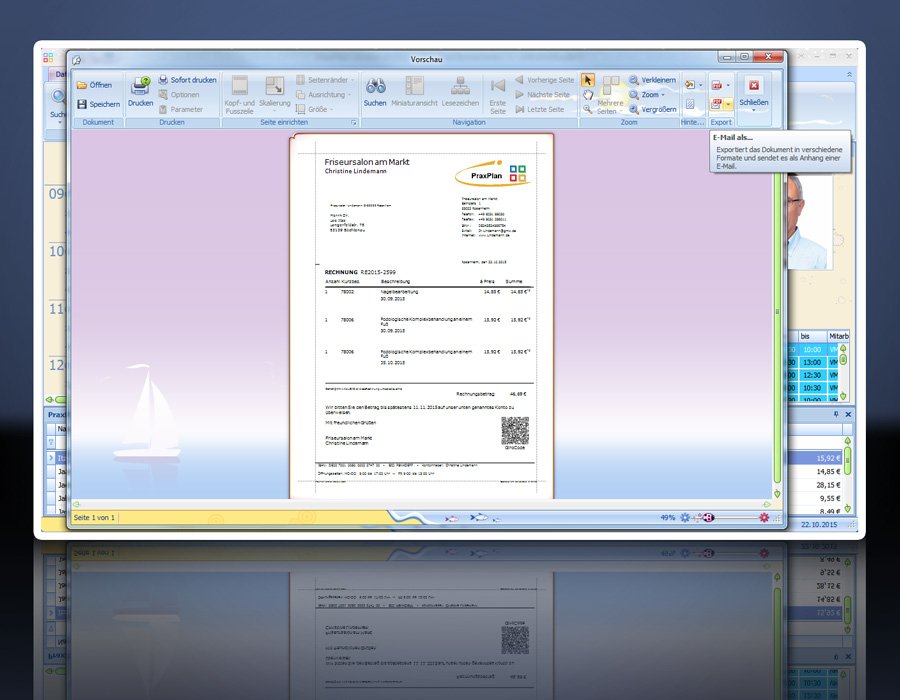Click the red gear zoom-in icon
The height and width of the screenshot is (700, 900).
coord(763,518)
